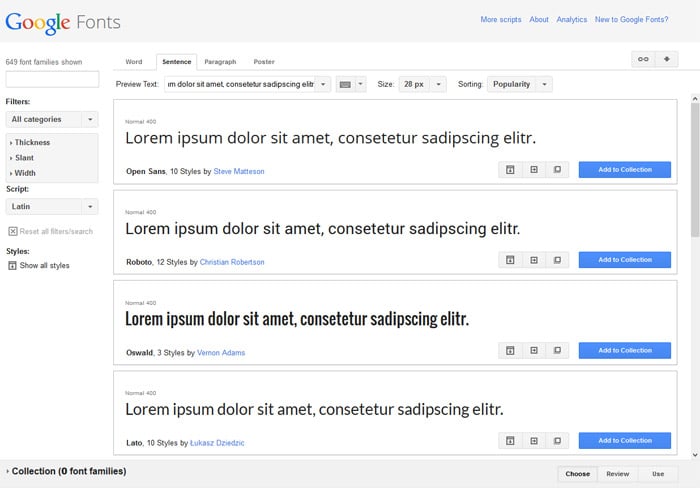
Task: Click the see-all-styles icon for Roboto
Action: (x=510, y=260)
